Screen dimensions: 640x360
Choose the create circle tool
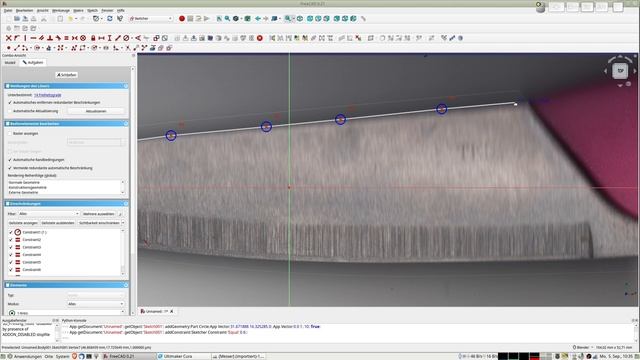pyautogui.click(x=37, y=48)
